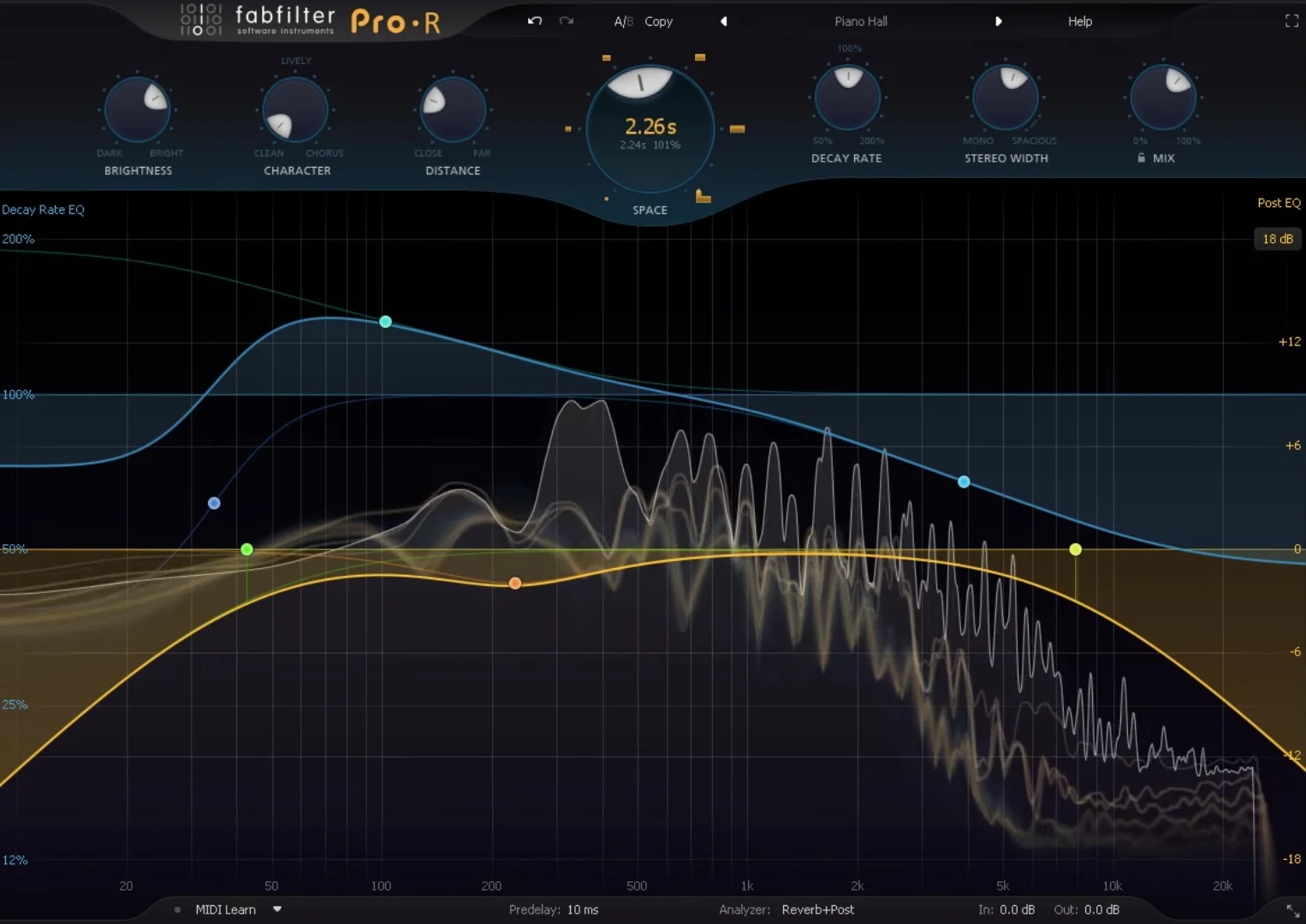
Task: Go to the next preset arrow
Action: [998, 21]
